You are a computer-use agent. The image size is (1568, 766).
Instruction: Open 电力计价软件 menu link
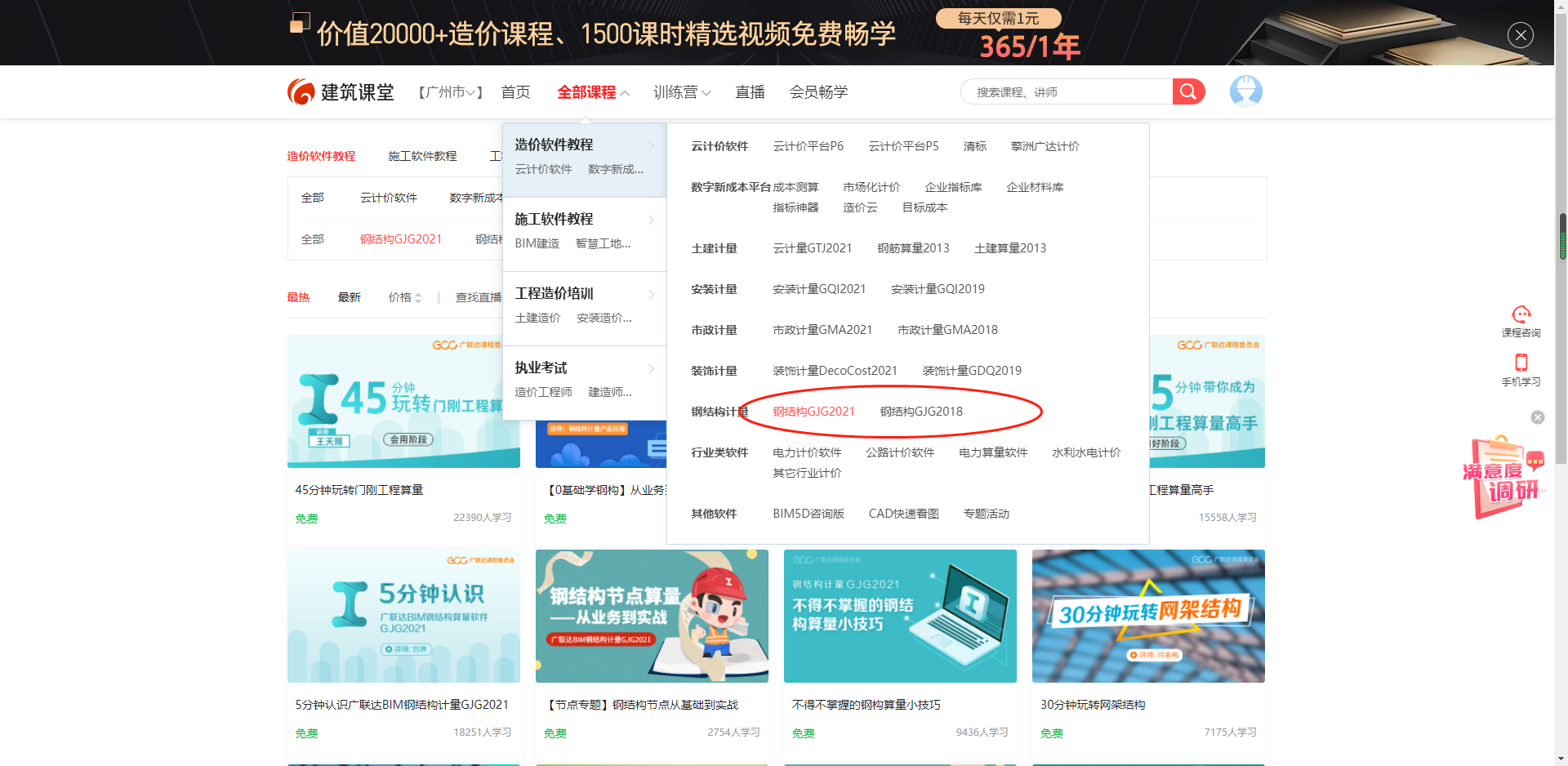pyautogui.click(x=807, y=452)
